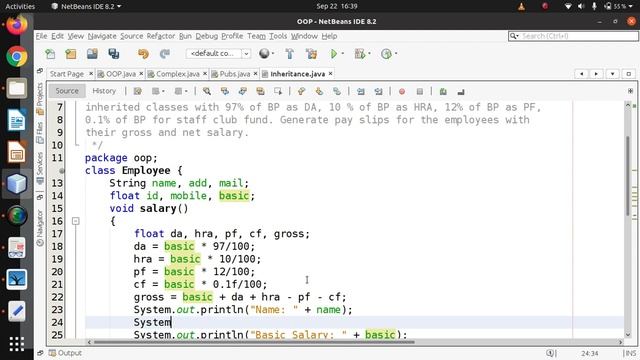640x360 pixels.
Task: Click the Clean and Build Project icon
Action: tap(311, 54)
